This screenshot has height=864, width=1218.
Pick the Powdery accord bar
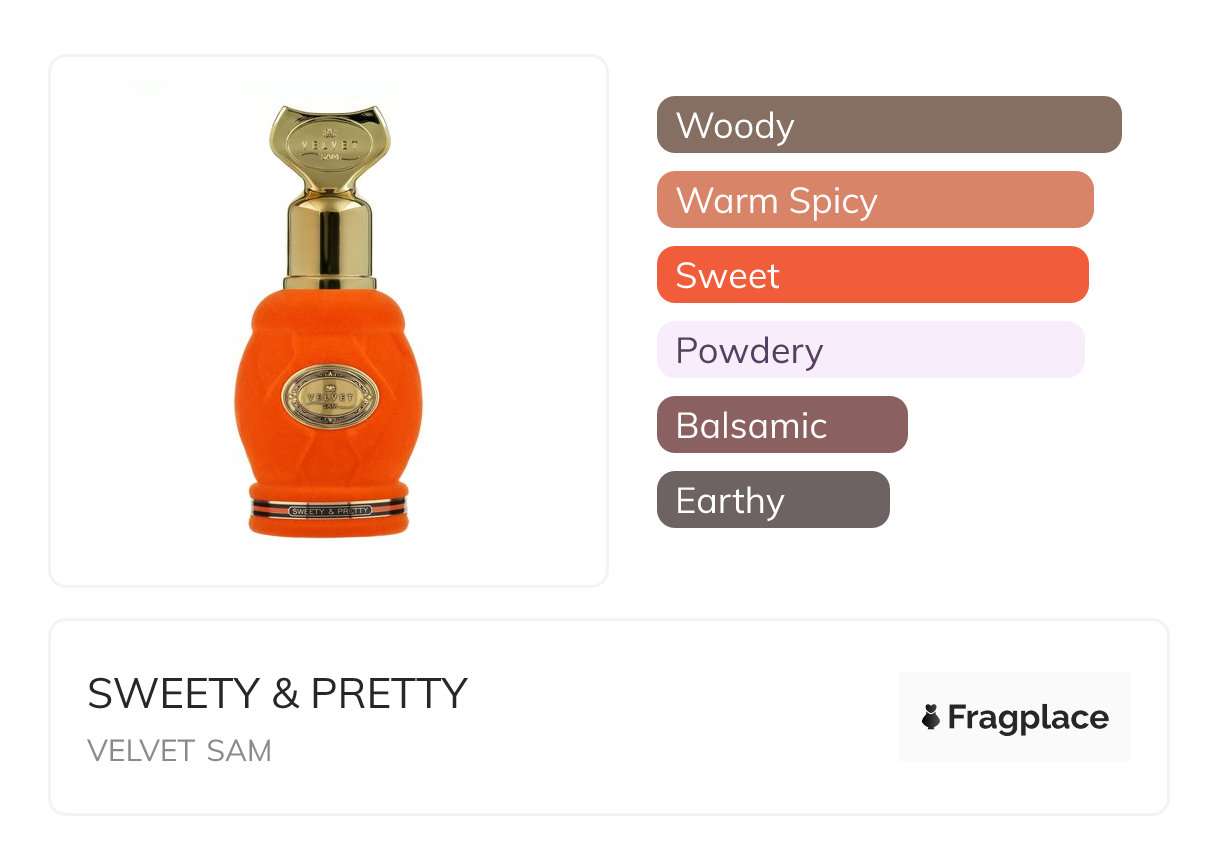click(870, 350)
